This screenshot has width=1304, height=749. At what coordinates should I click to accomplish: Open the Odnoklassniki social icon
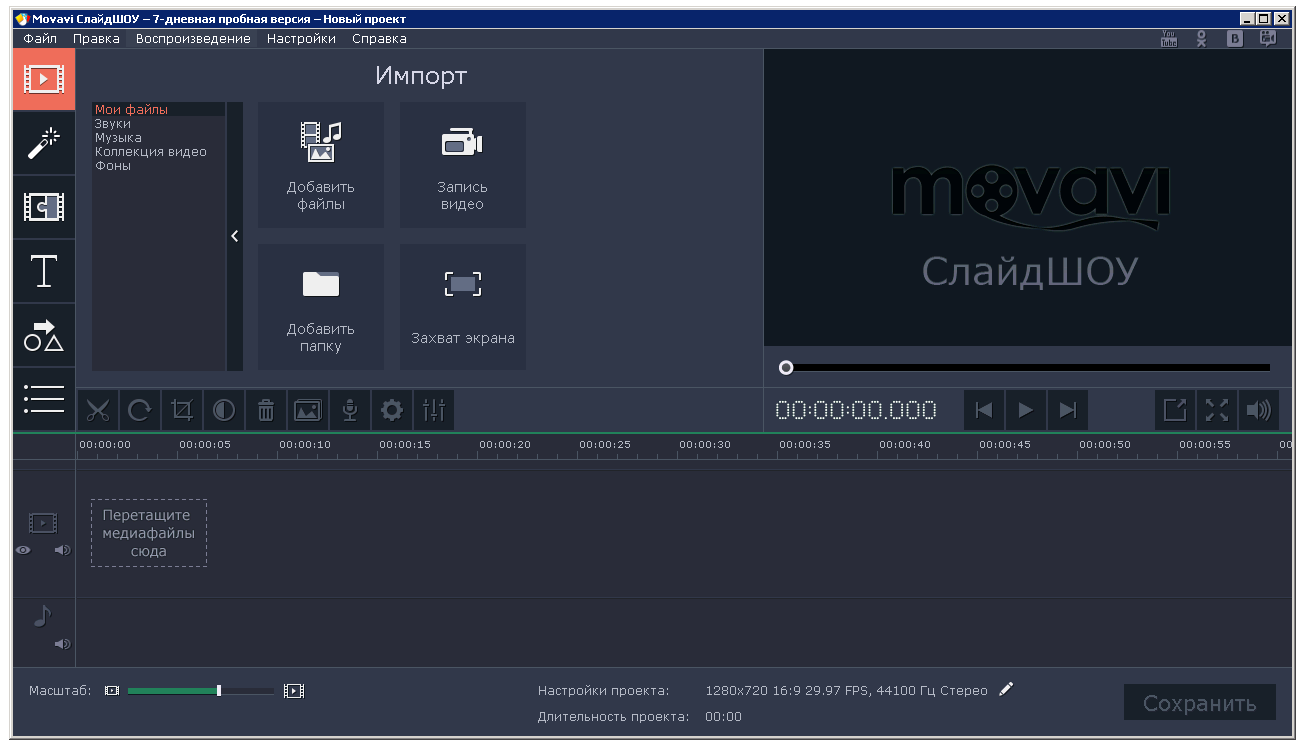(1202, 39)
